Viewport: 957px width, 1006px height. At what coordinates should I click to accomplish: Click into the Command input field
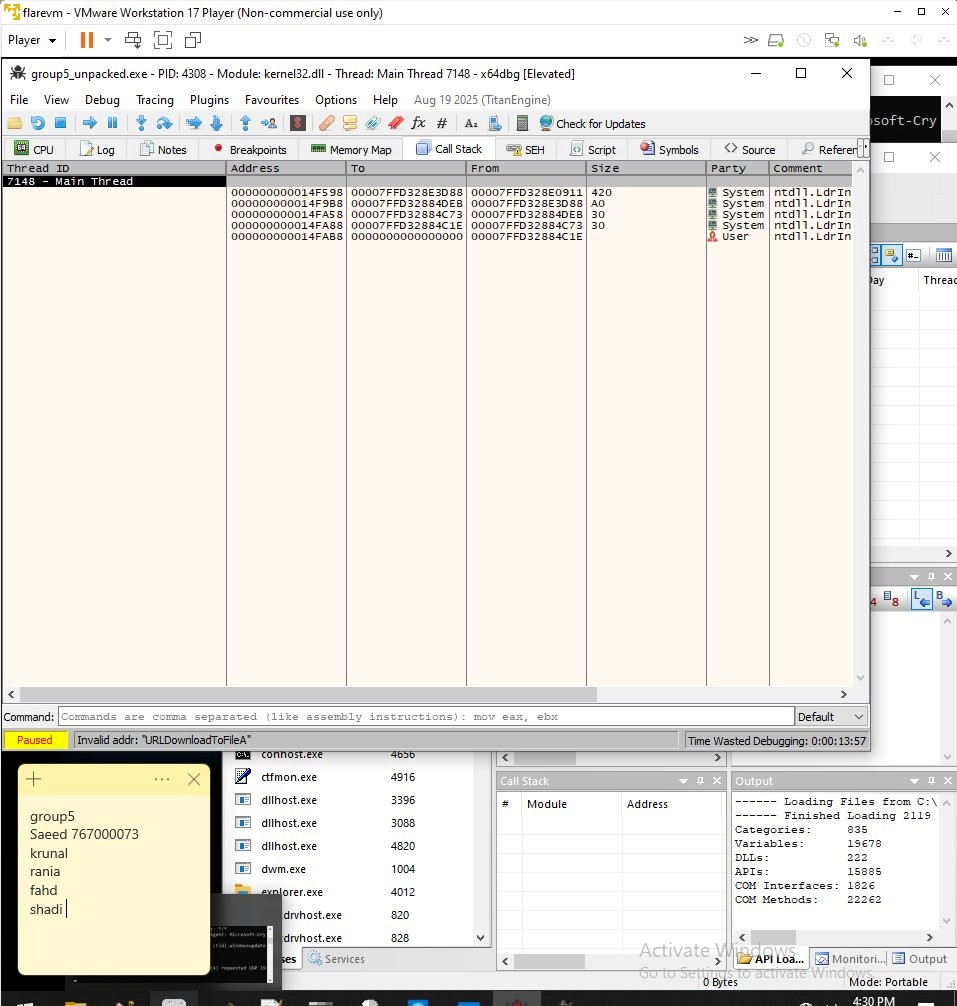click(x=426, y=716)
